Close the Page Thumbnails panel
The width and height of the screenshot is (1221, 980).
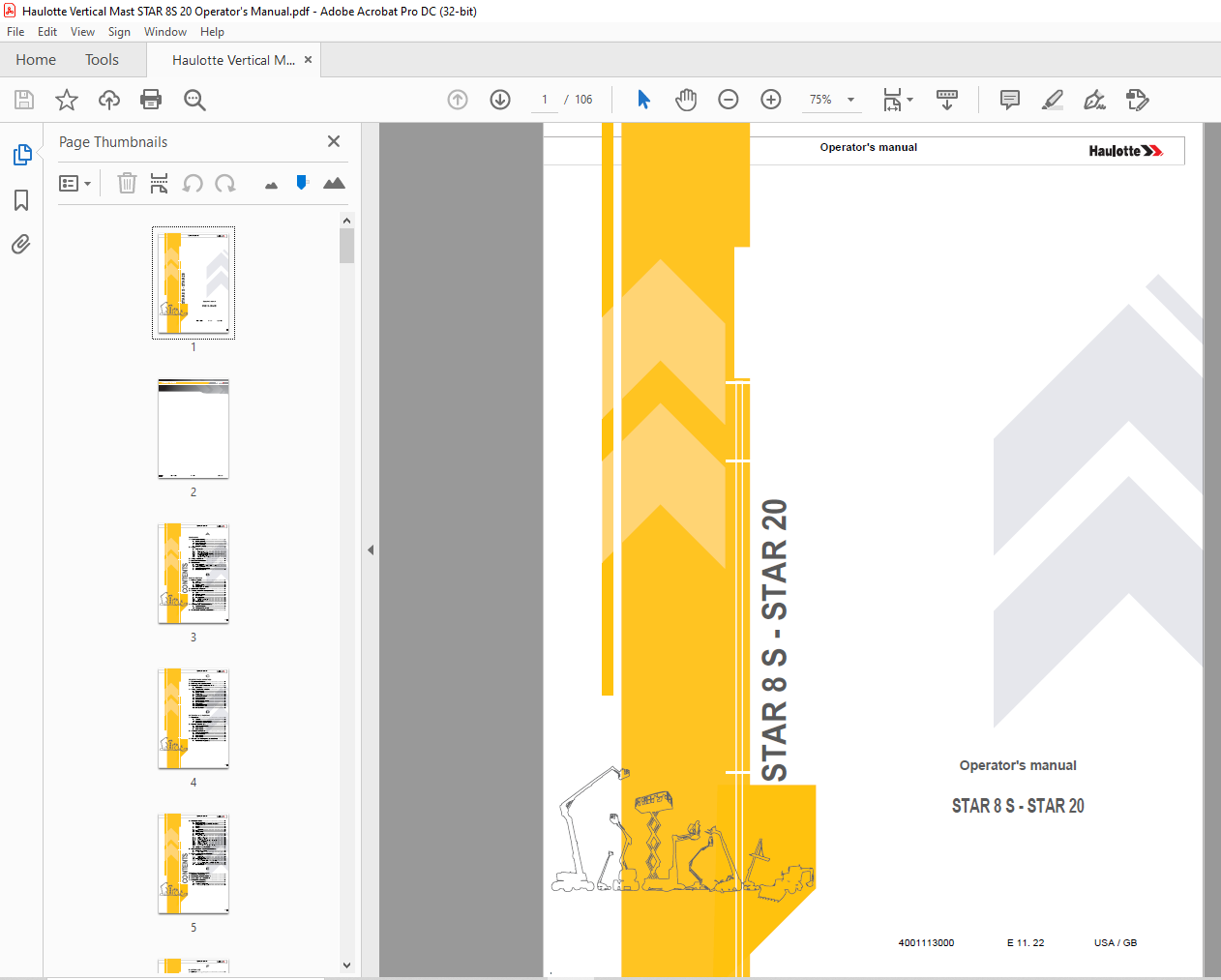pos(334,141)
